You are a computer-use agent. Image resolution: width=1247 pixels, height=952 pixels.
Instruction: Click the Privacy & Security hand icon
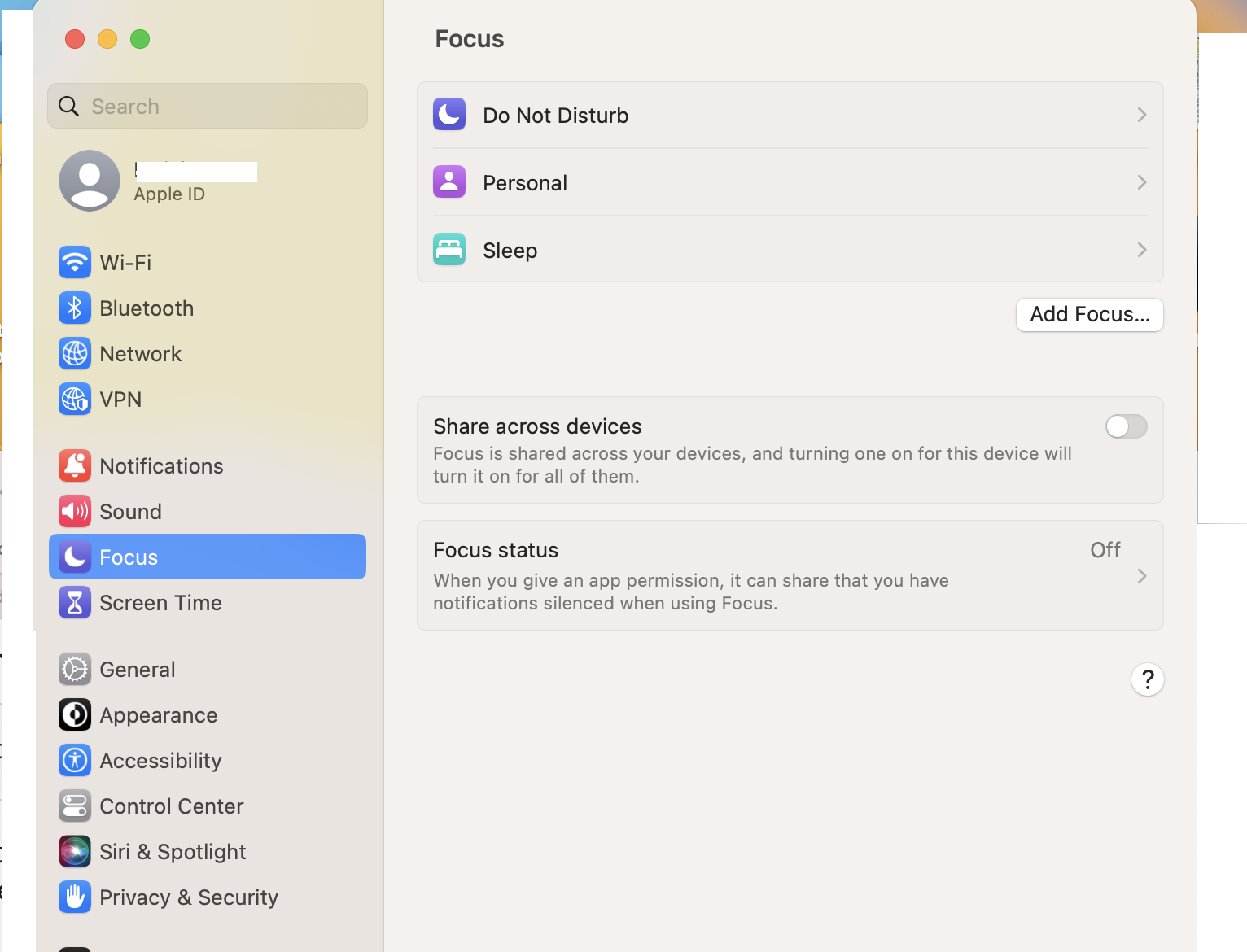[75, 897]
